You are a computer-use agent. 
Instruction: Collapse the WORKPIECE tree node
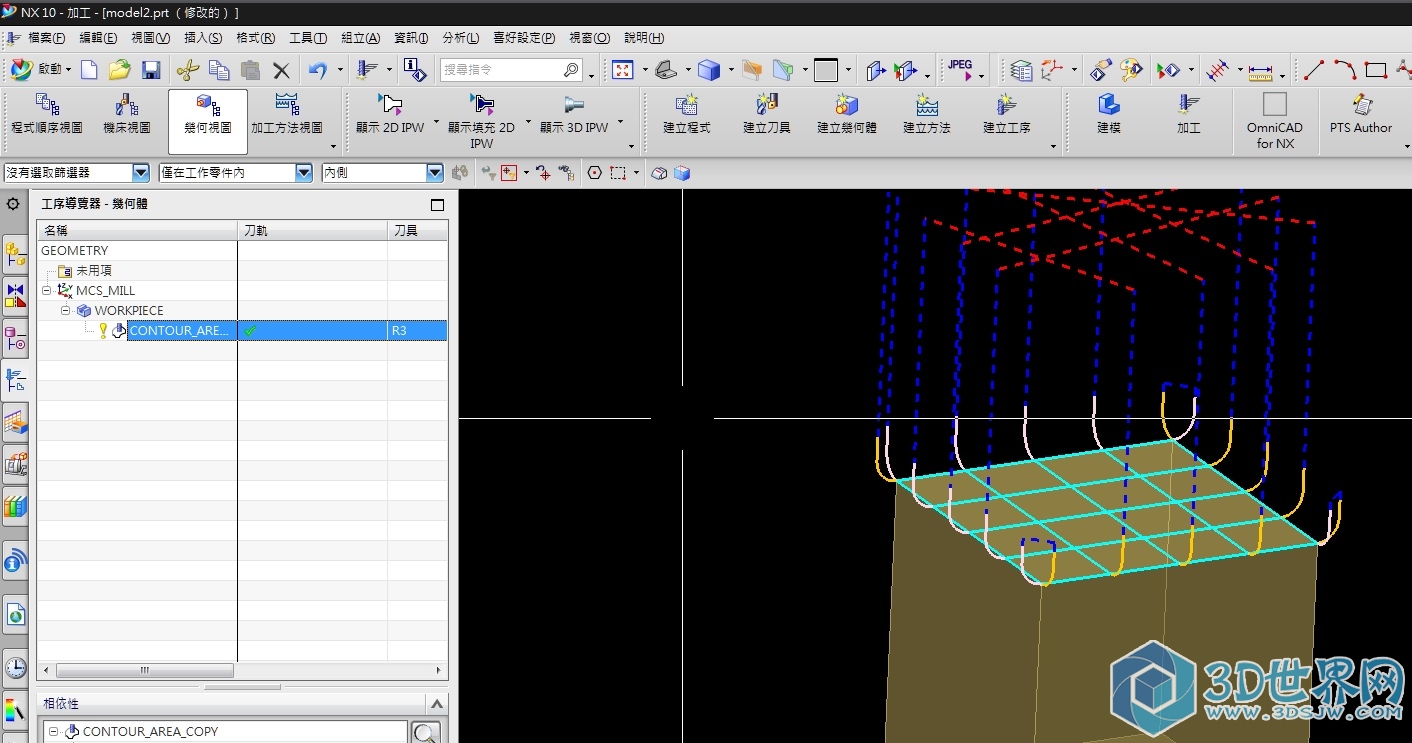66,310
